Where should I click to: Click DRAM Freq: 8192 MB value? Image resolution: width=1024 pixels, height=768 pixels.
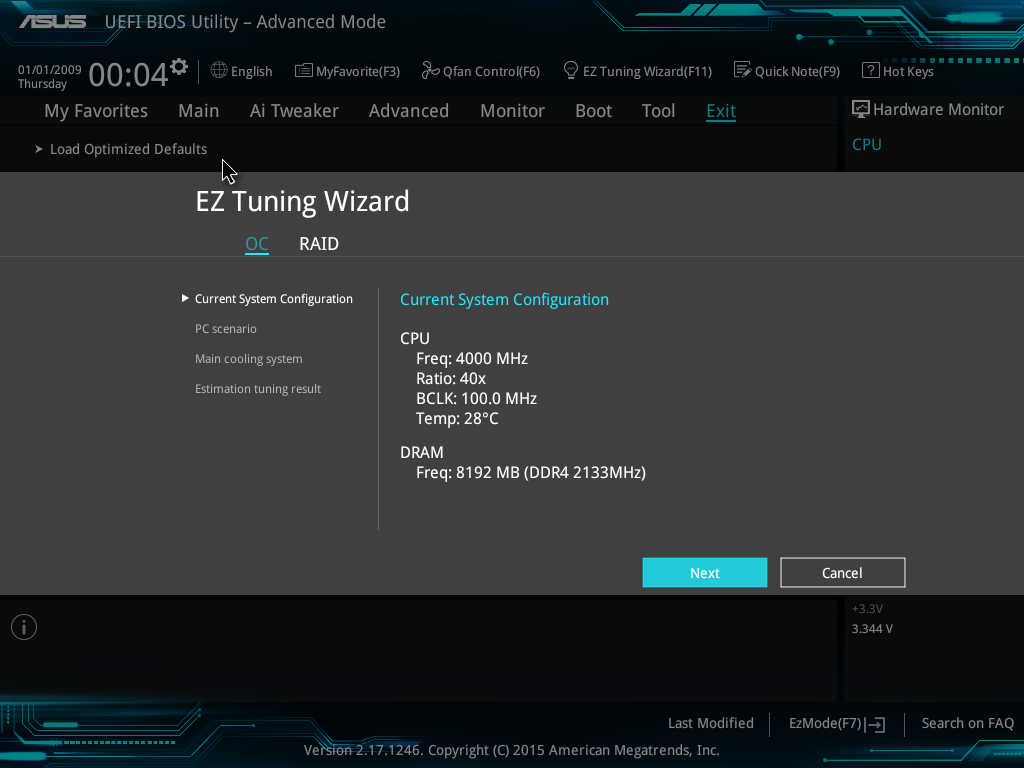point(531,473)
